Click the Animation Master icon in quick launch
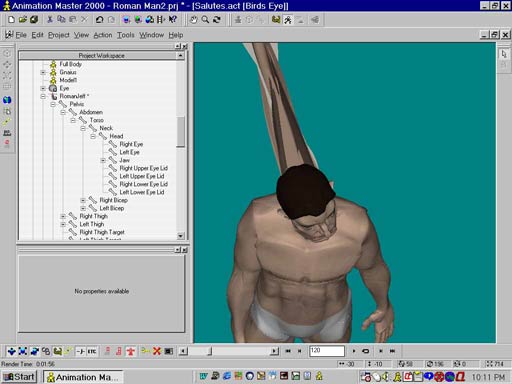The height and width of the screenshot is (384, 512). [x=319, y=376]
